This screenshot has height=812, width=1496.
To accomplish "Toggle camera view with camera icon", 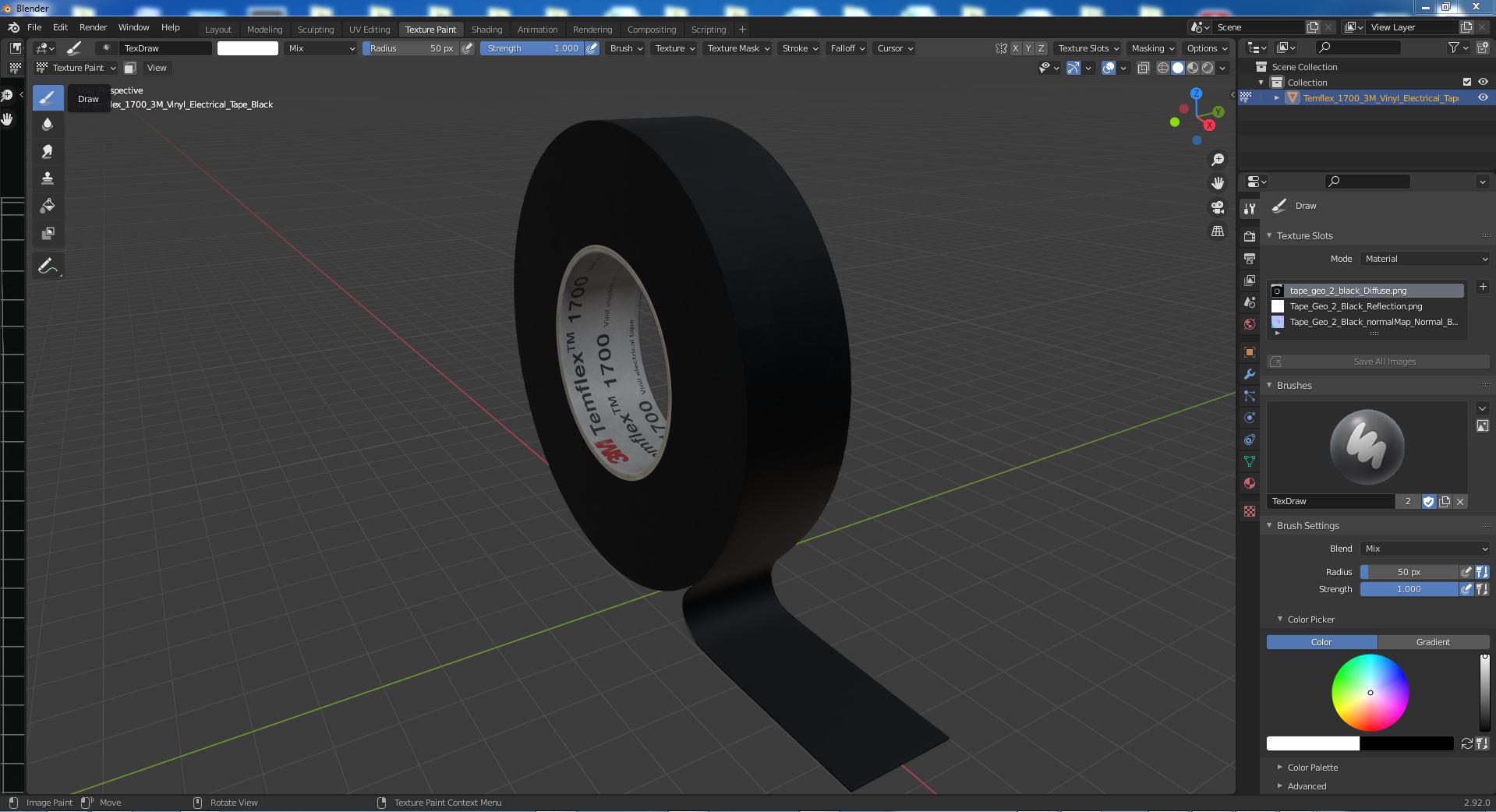I will pos(1217,207).
